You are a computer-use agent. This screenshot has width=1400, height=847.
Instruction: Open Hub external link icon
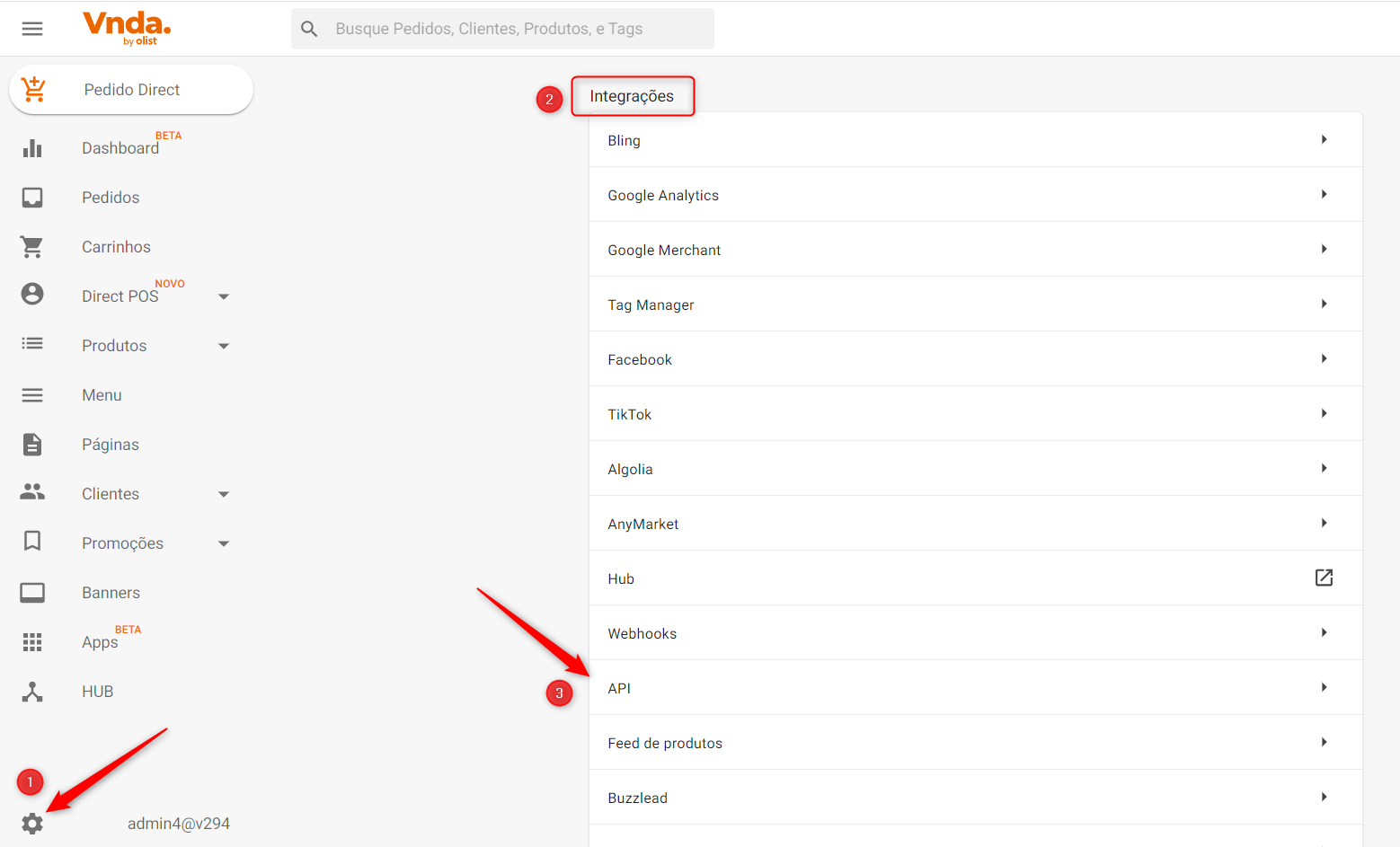click(x=1324, y=578)
